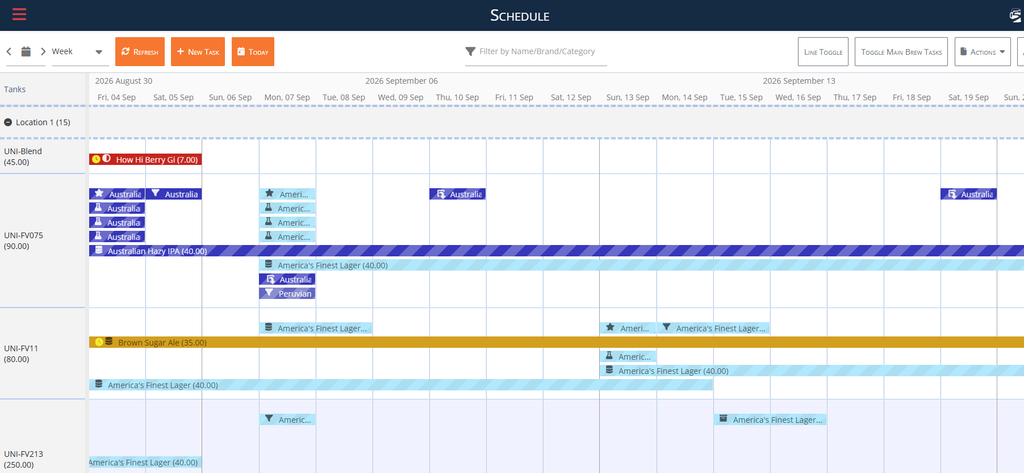The height and width of the screenshot is (473, 1024).
Task: Select the UNI-FV075 (90.00) tank label
Action: point(24,241)
